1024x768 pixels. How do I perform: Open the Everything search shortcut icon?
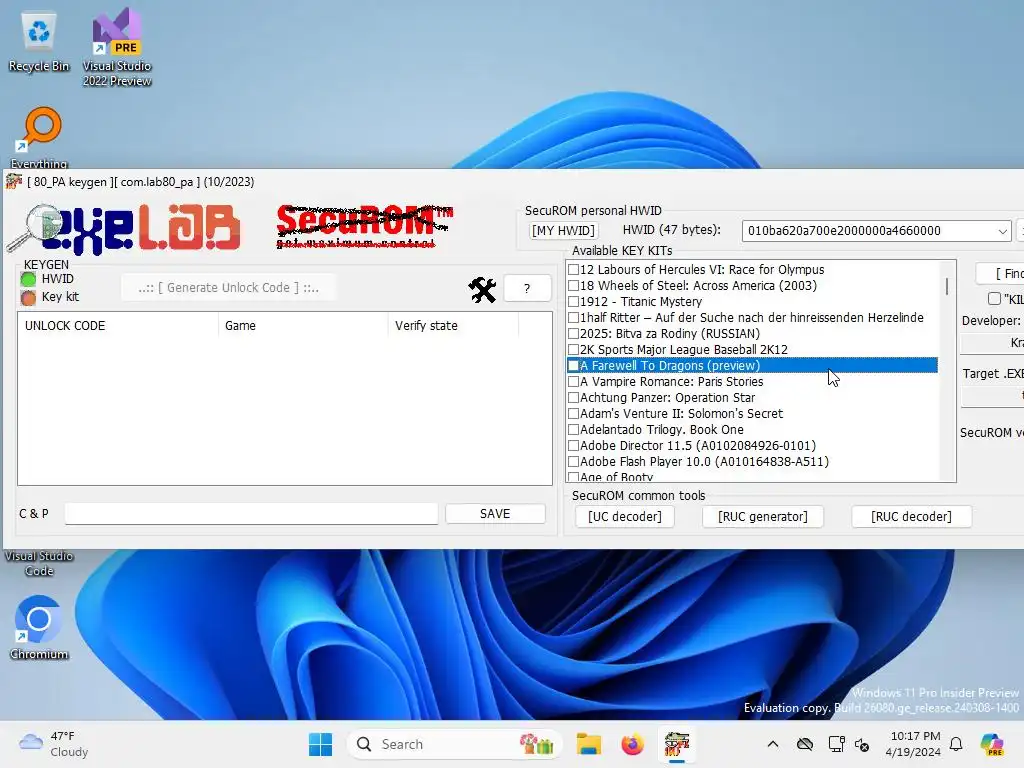pos(39,137)
